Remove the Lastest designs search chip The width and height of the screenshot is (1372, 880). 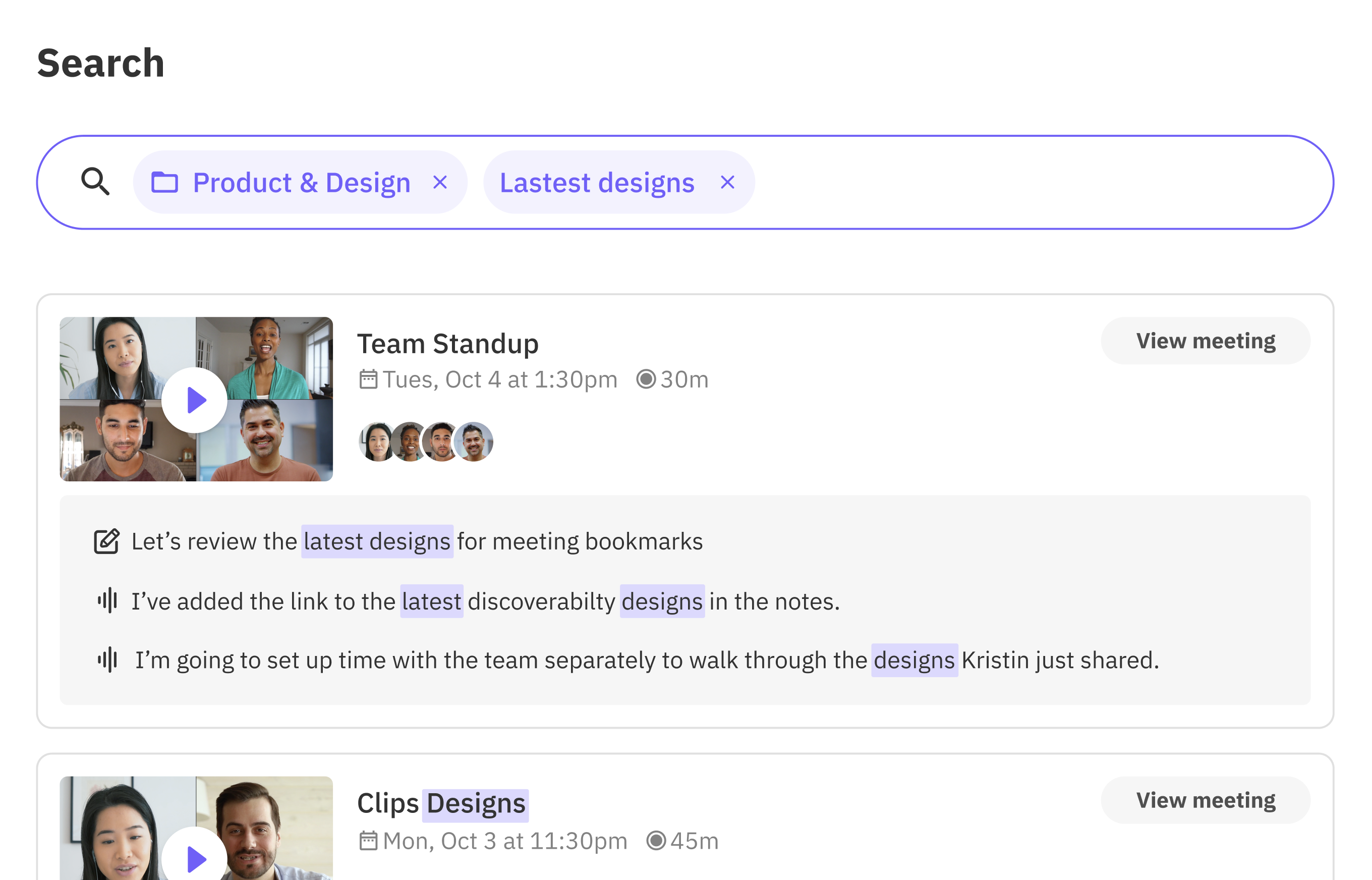(x=727, y=182)
